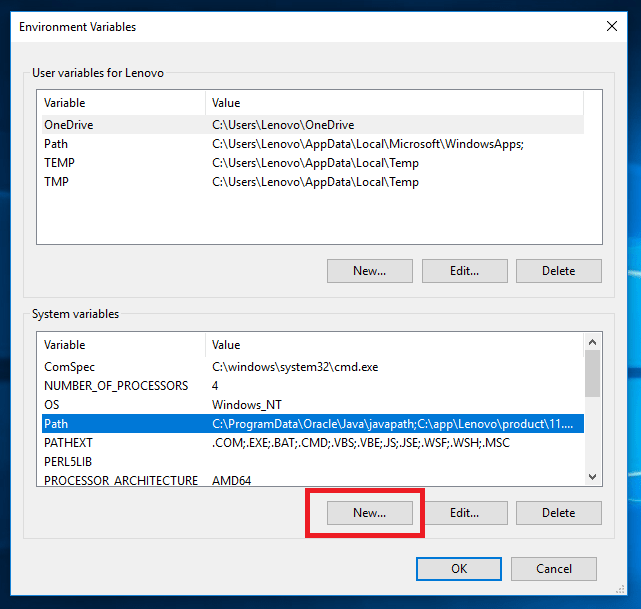
Task: Click Delete under User variables
Action: [x=558, y=271]
